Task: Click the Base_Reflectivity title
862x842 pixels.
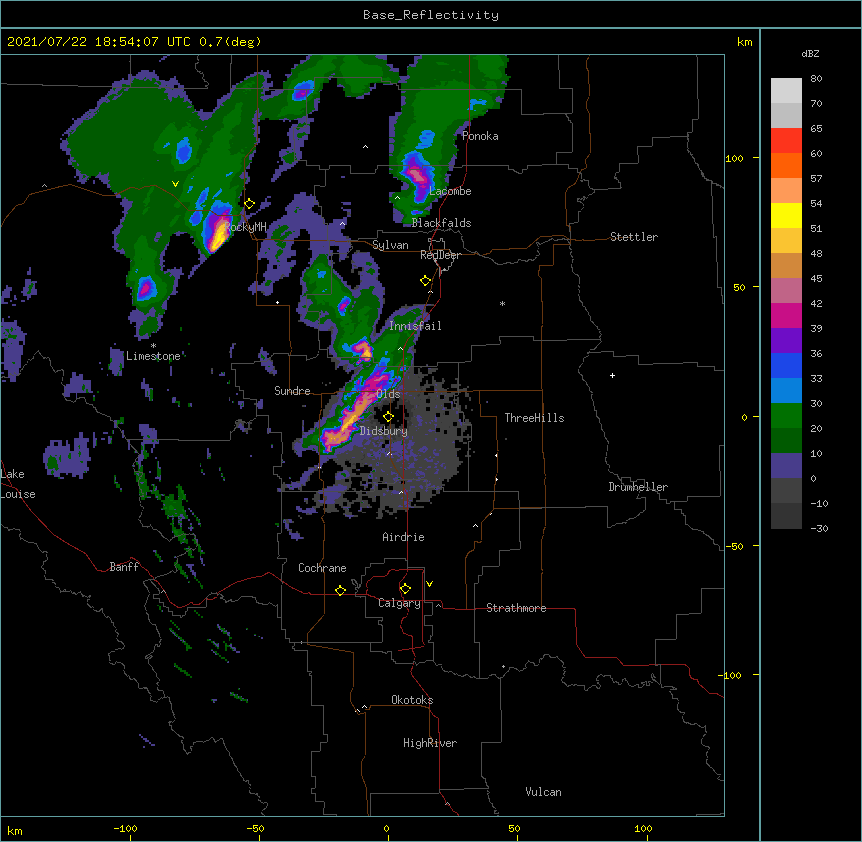Action: tap(431, 15)
